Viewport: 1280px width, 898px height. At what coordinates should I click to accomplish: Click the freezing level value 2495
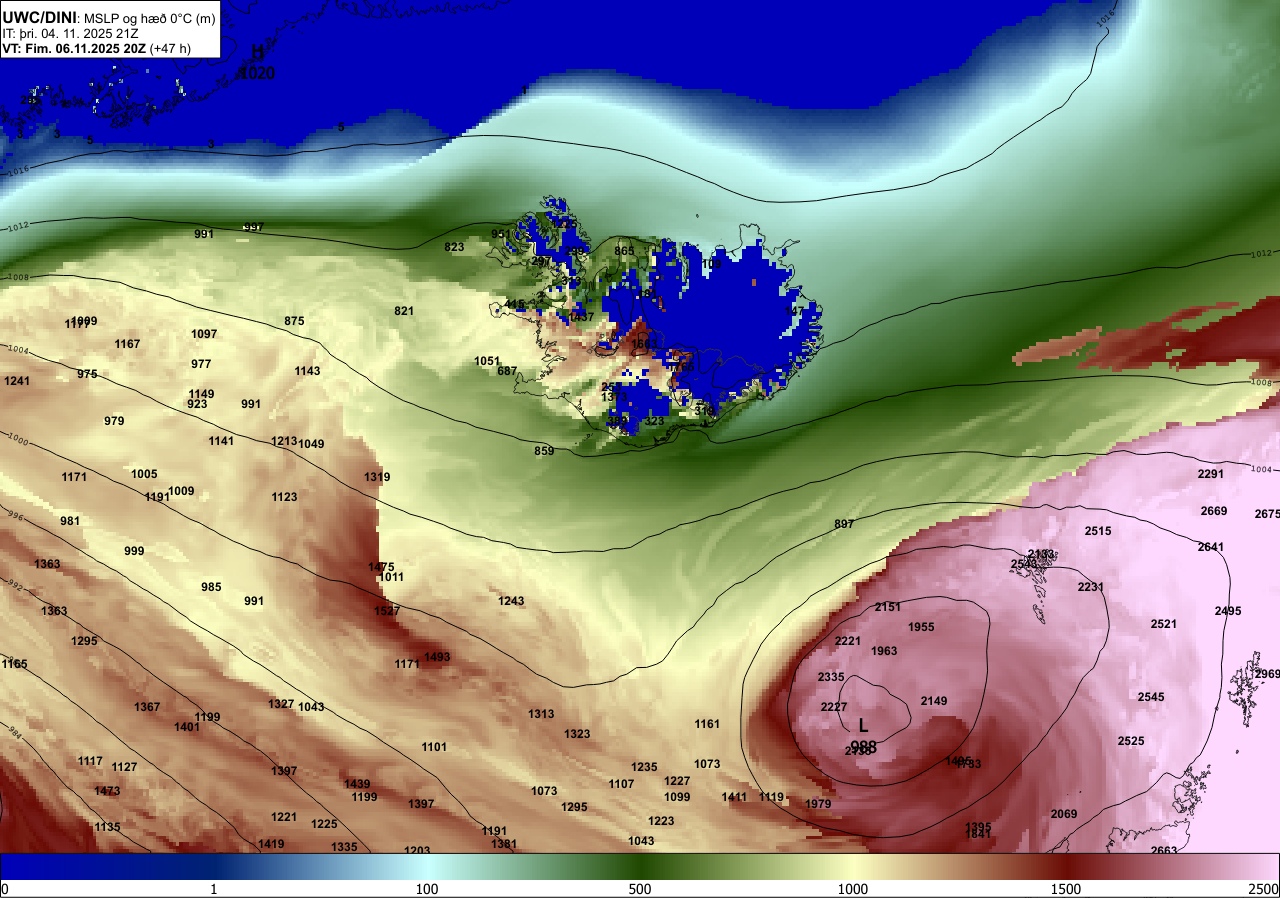tap(1228, 611)
